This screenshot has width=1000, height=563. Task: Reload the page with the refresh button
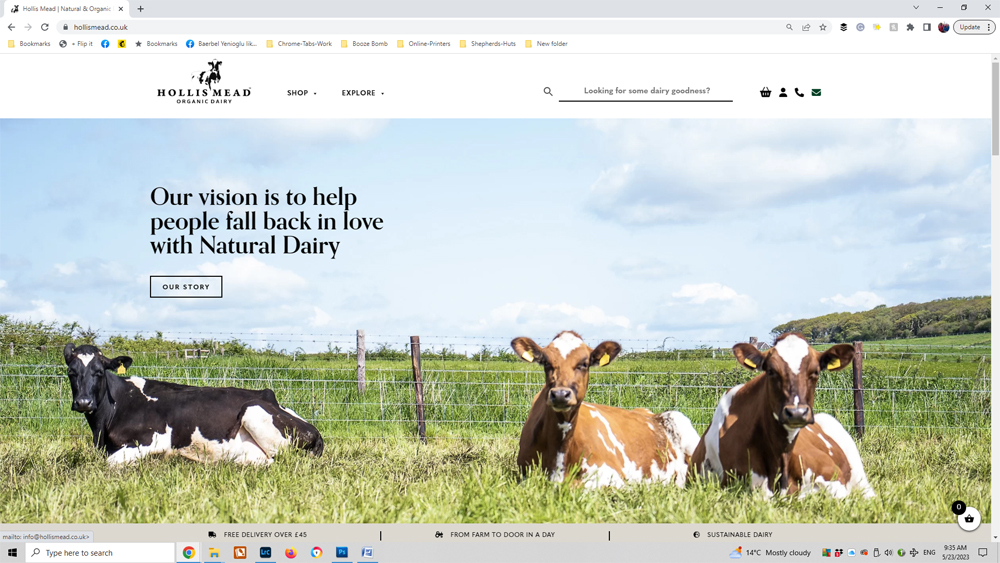(x=45, y=27)
